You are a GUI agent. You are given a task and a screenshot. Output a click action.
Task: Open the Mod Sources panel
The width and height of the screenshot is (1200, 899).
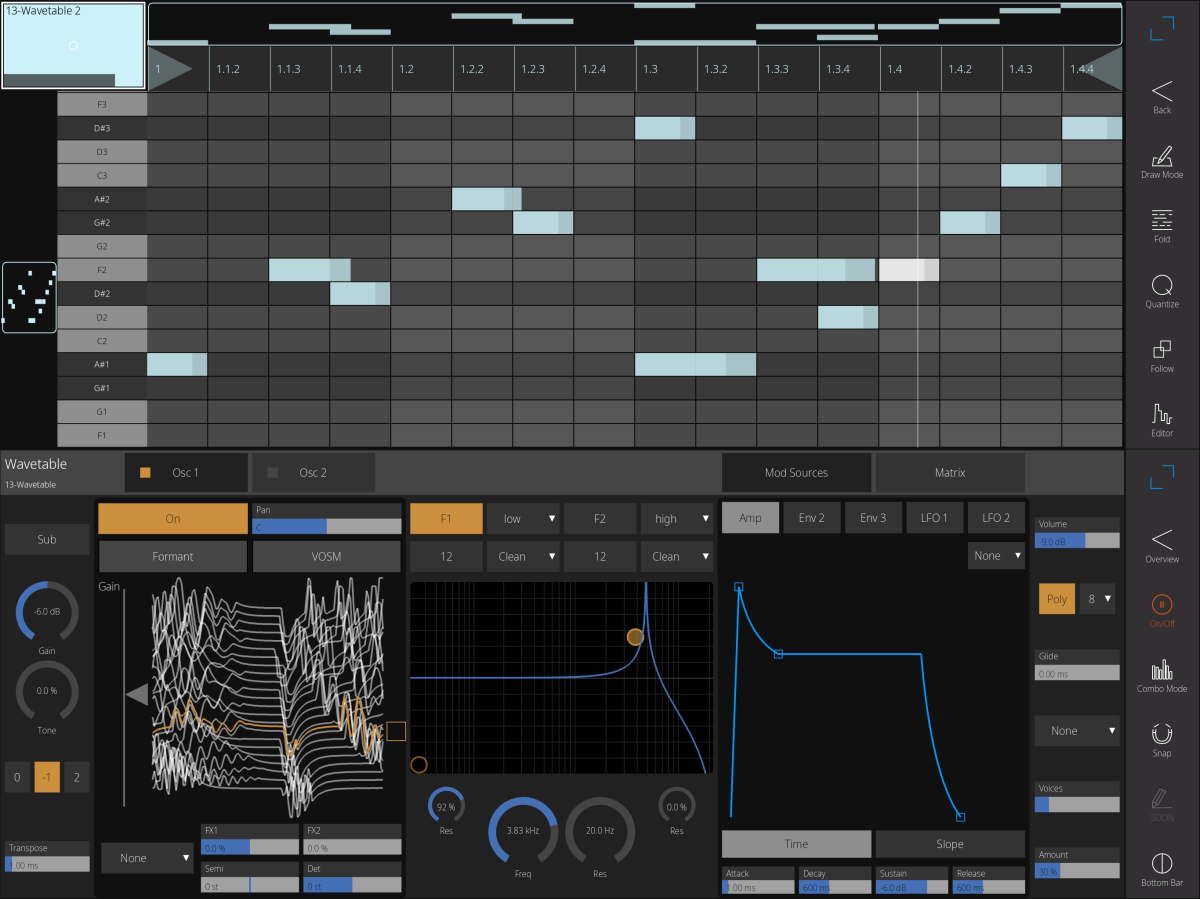[x=796, y=472]
